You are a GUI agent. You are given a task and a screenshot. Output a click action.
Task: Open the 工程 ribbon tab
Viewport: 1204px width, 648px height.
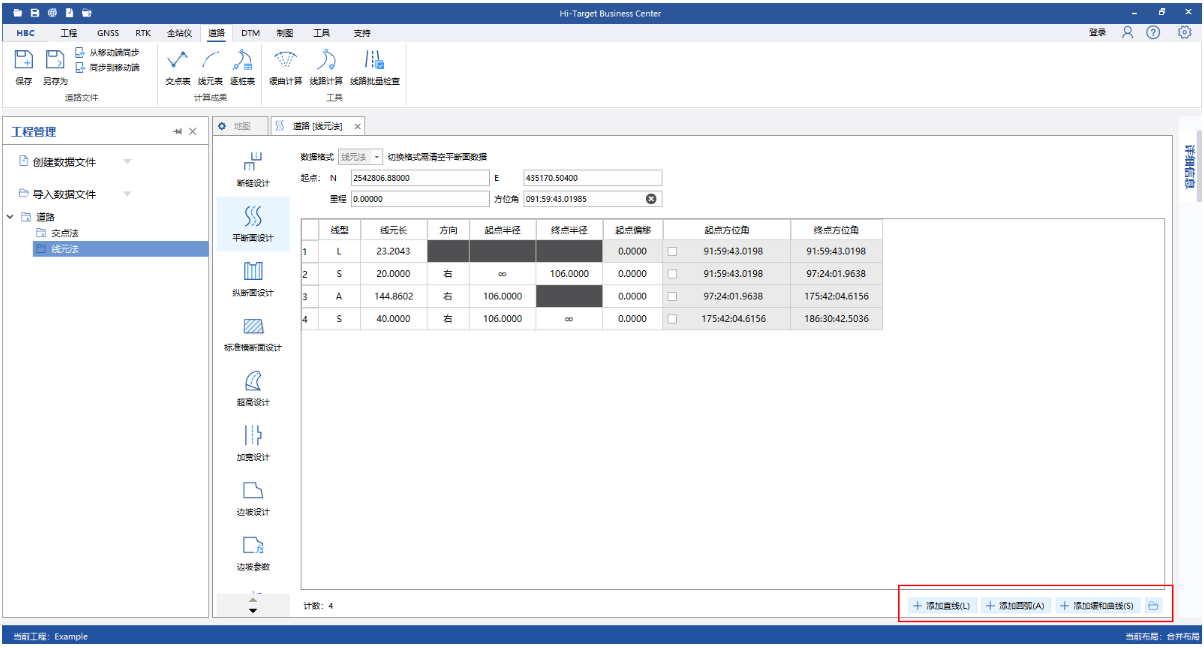click(68, 33)
